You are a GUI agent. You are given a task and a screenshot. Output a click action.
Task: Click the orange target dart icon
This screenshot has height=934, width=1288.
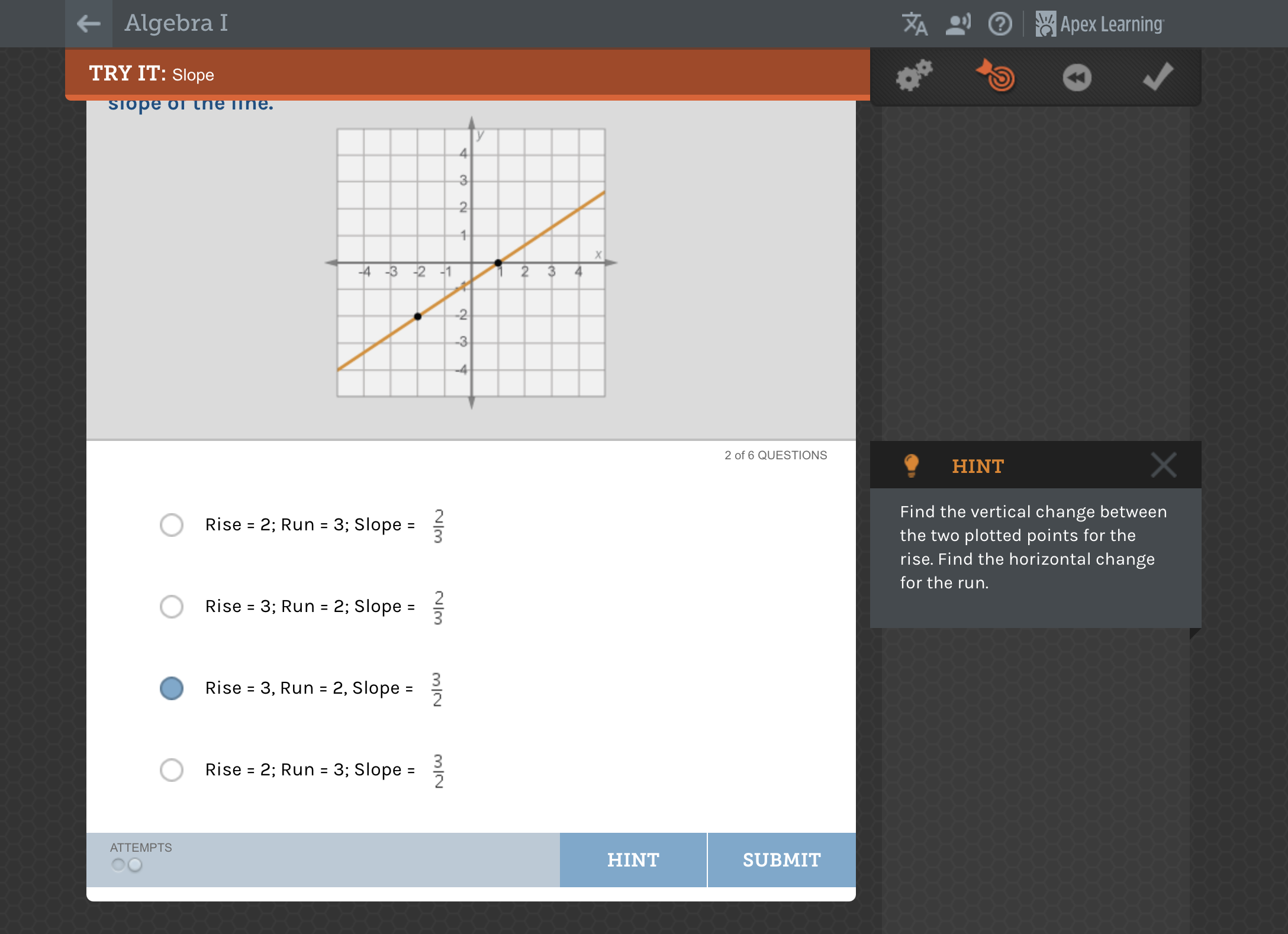(x=996, y=76)
